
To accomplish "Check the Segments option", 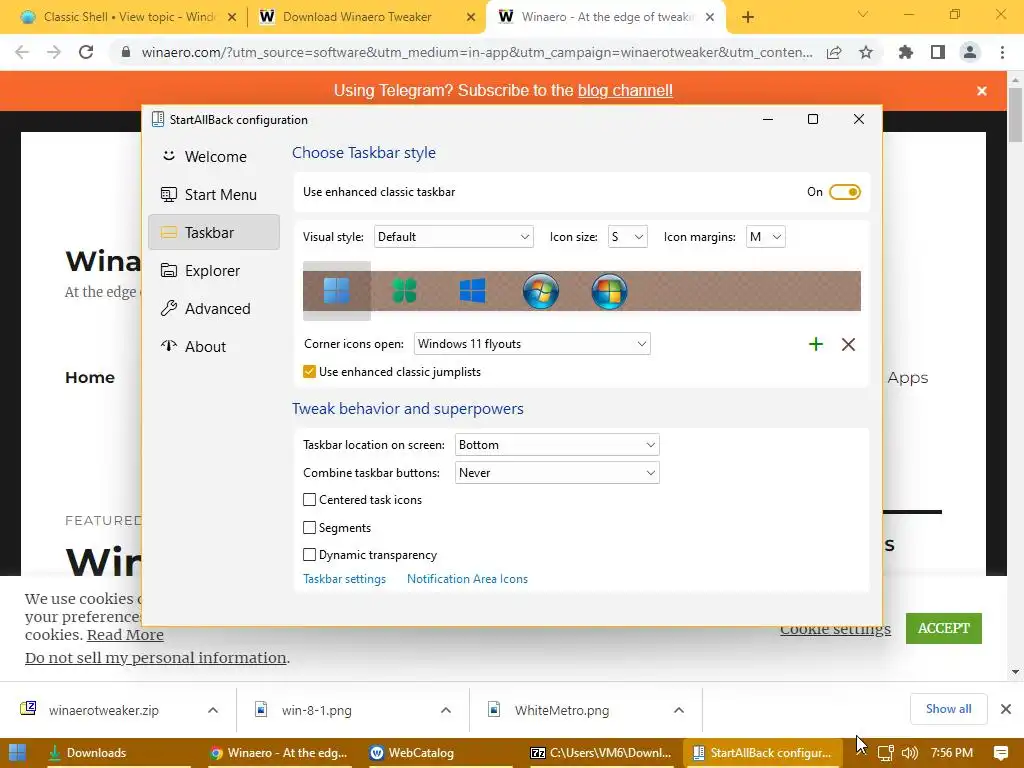I will coord(310,528).
